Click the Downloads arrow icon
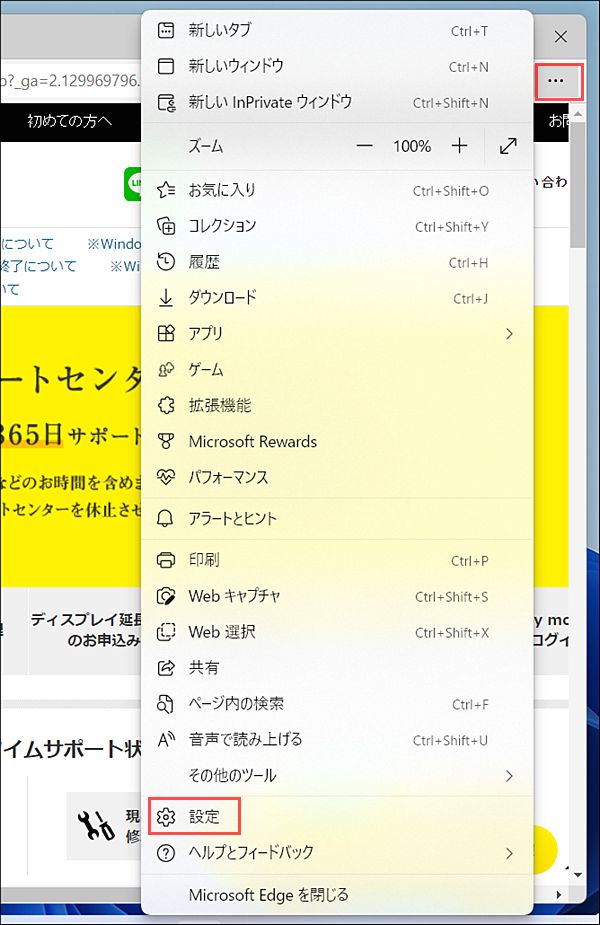600x925 pixels. (x=166, y=298)
